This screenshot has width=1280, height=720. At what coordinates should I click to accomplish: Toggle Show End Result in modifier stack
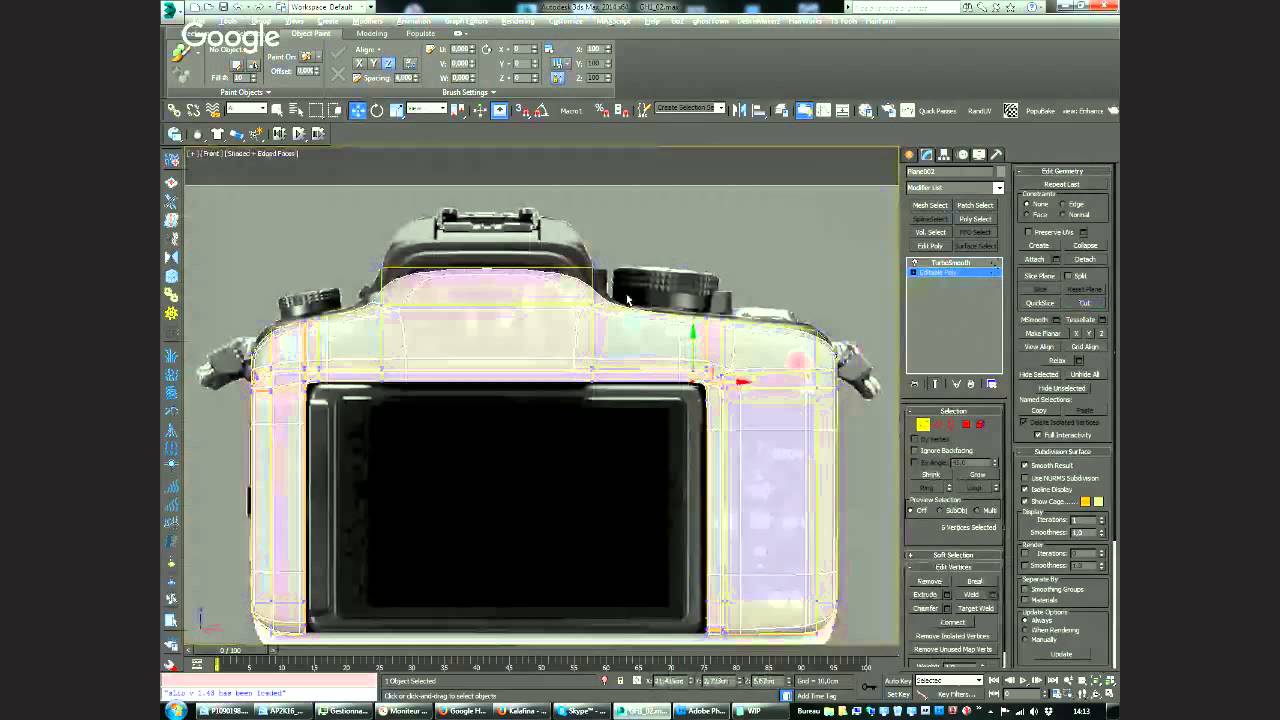(936, 384)
